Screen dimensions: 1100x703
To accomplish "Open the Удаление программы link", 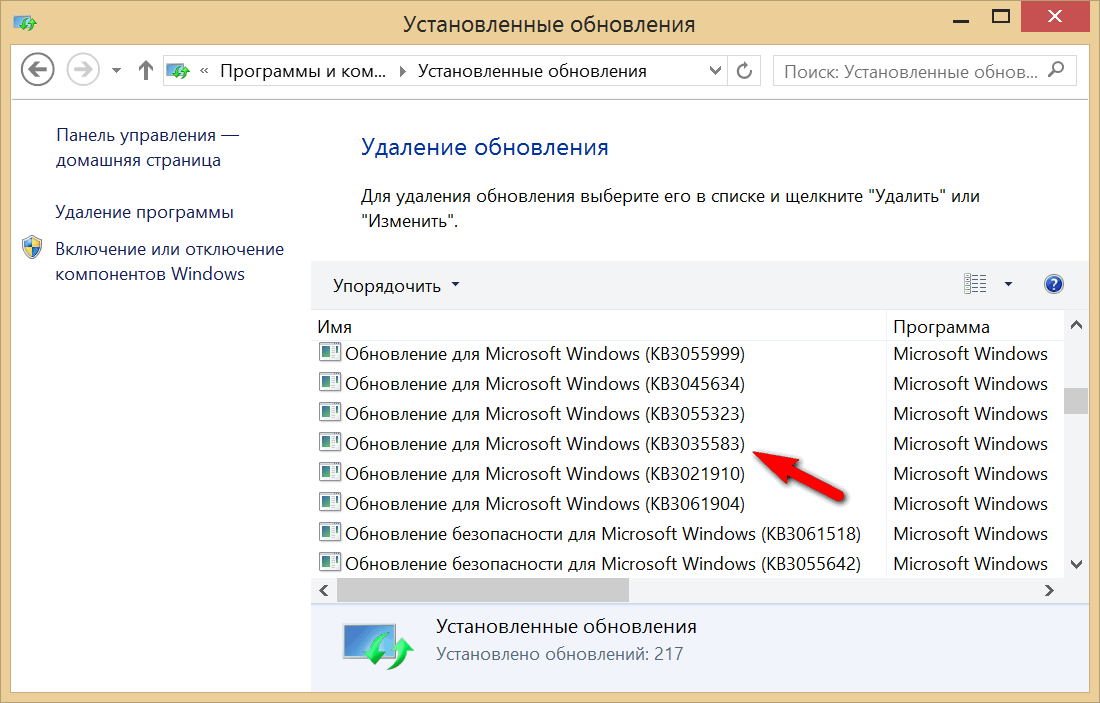I will tap(145, 212).
